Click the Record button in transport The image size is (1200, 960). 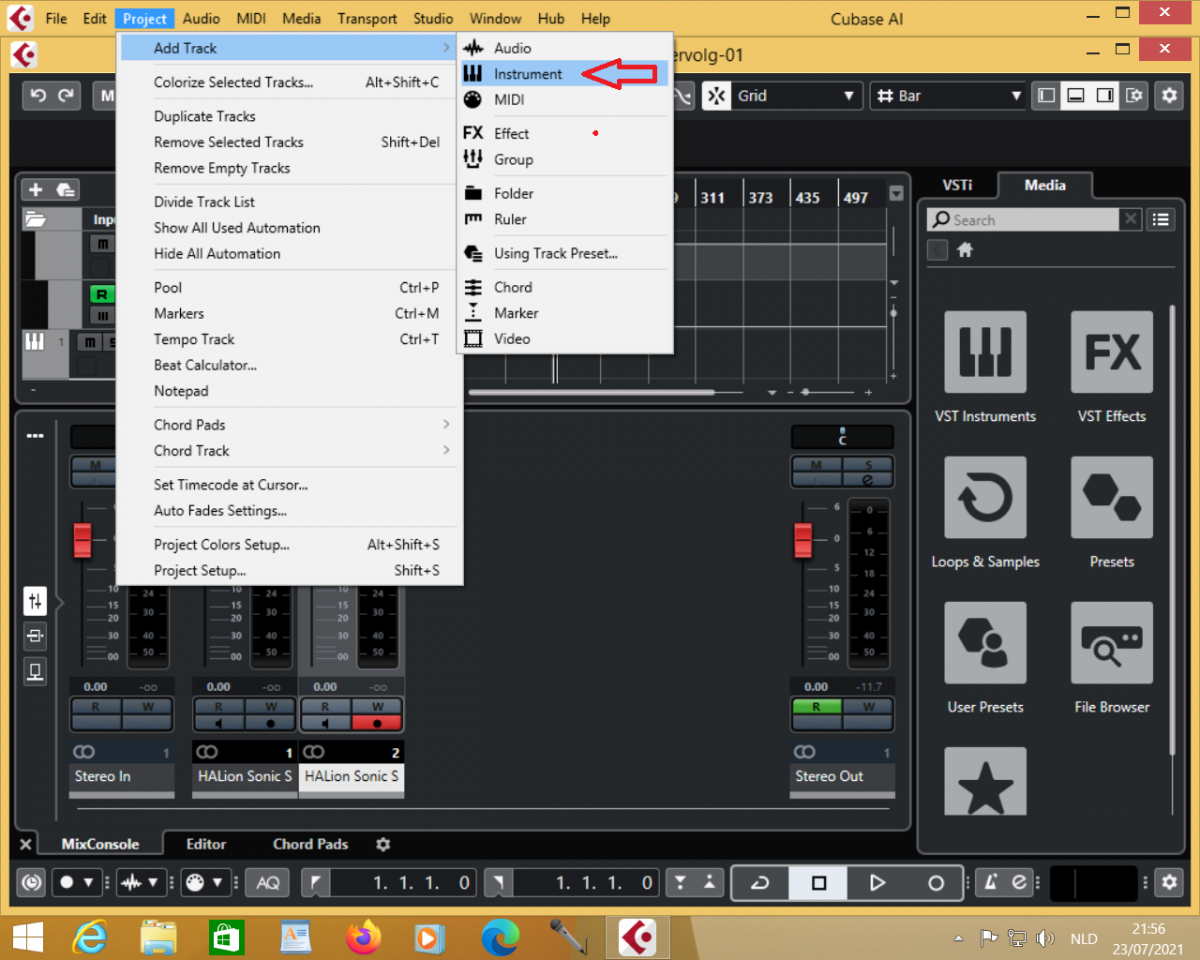point(936,883)
